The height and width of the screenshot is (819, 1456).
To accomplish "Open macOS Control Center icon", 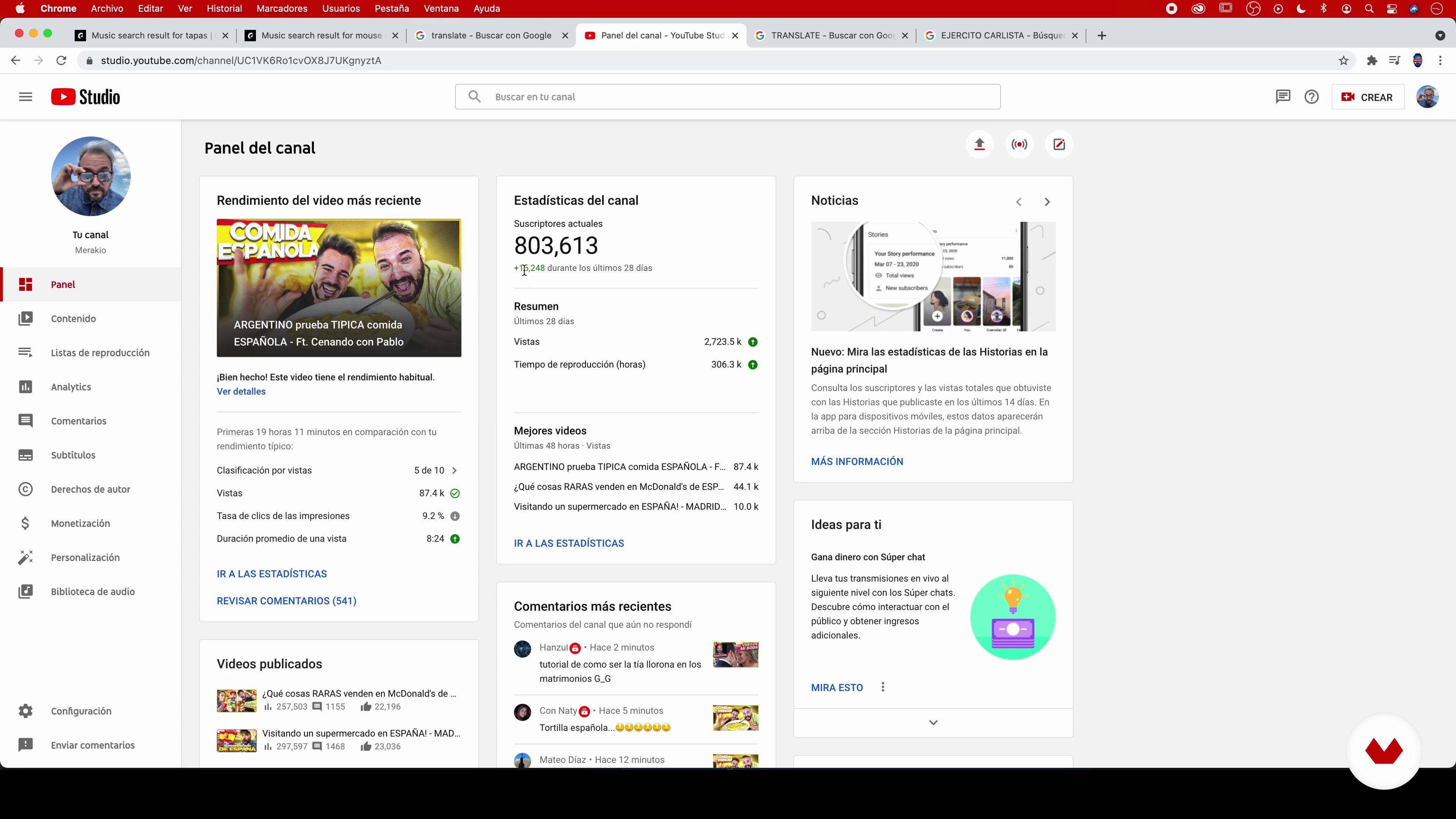I will [1392, 8].
